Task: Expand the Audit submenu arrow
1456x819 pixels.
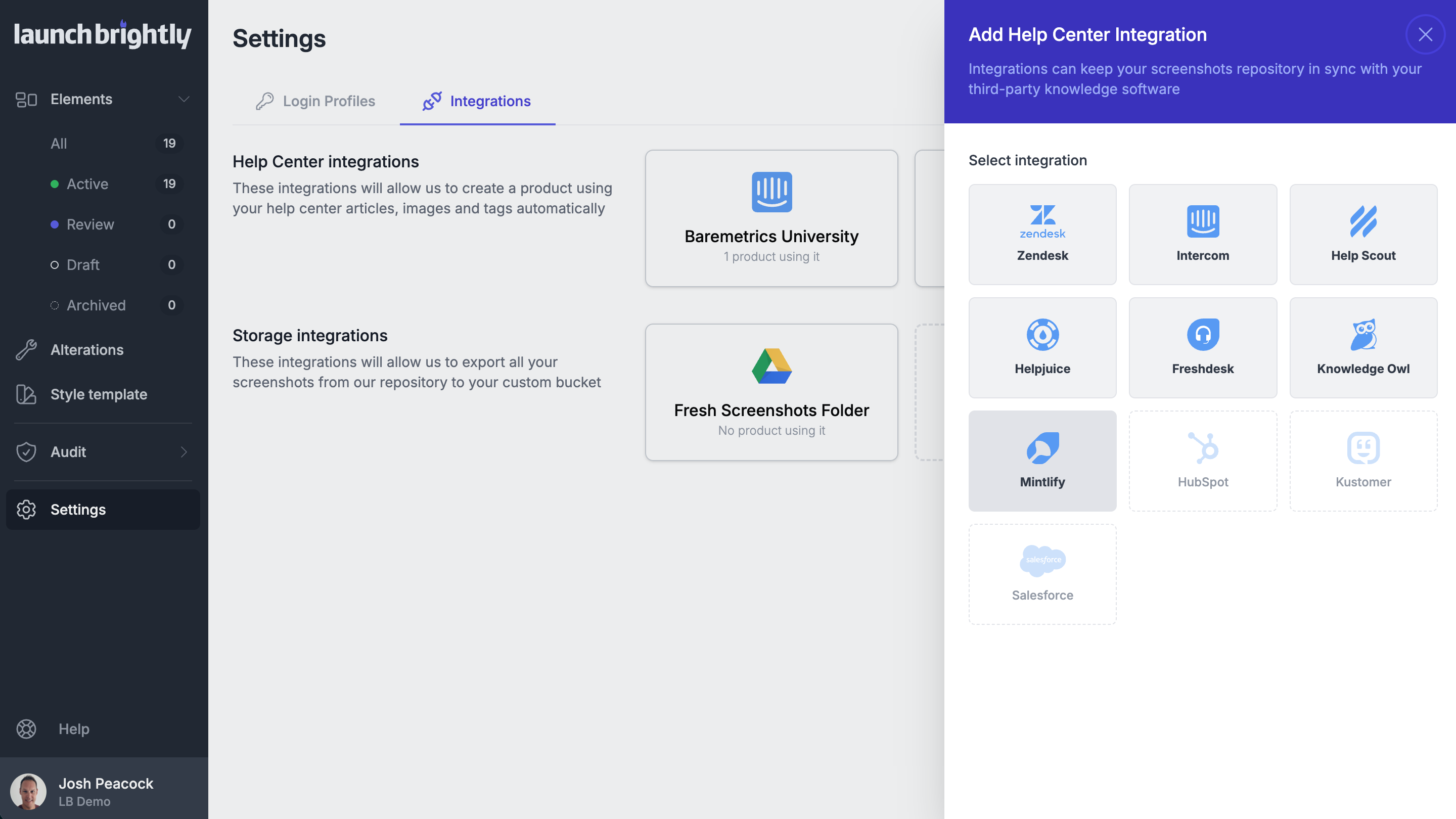Action: [x=184, y=452]
